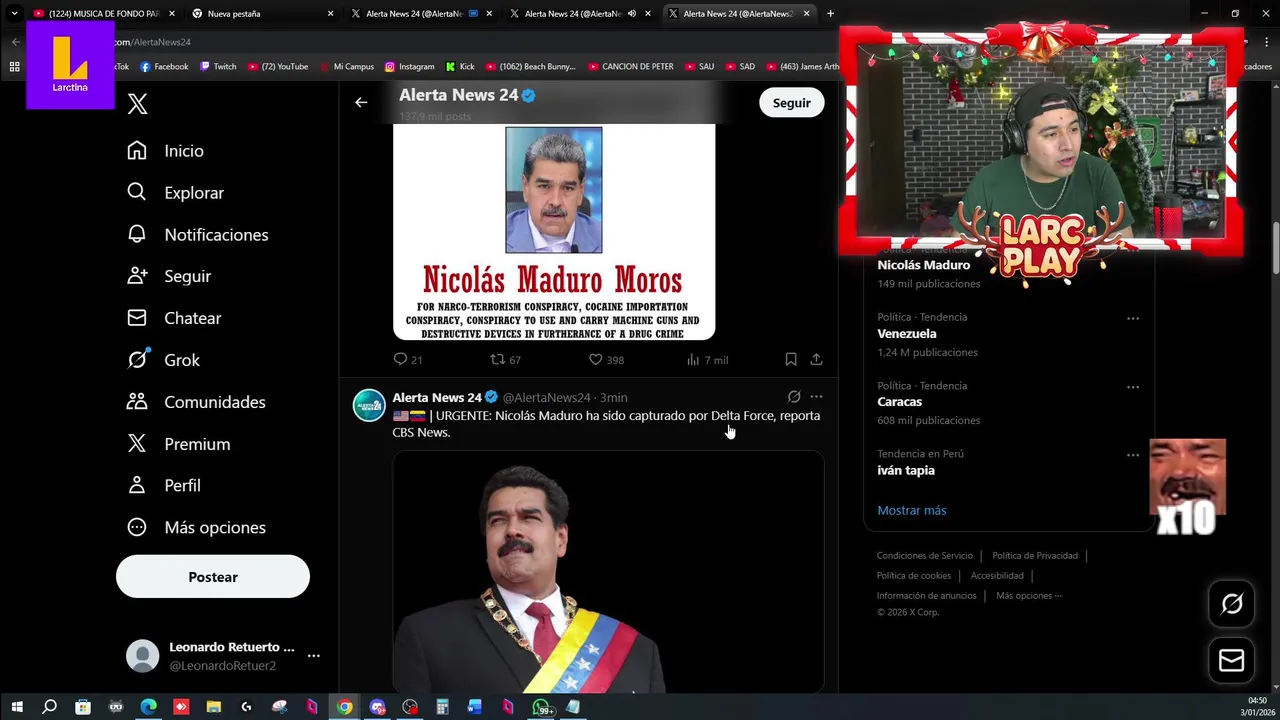Screen dimensions: 1280x720
Task: Expand Más opciones footer menu
Action: click(x=1029, y=596)
